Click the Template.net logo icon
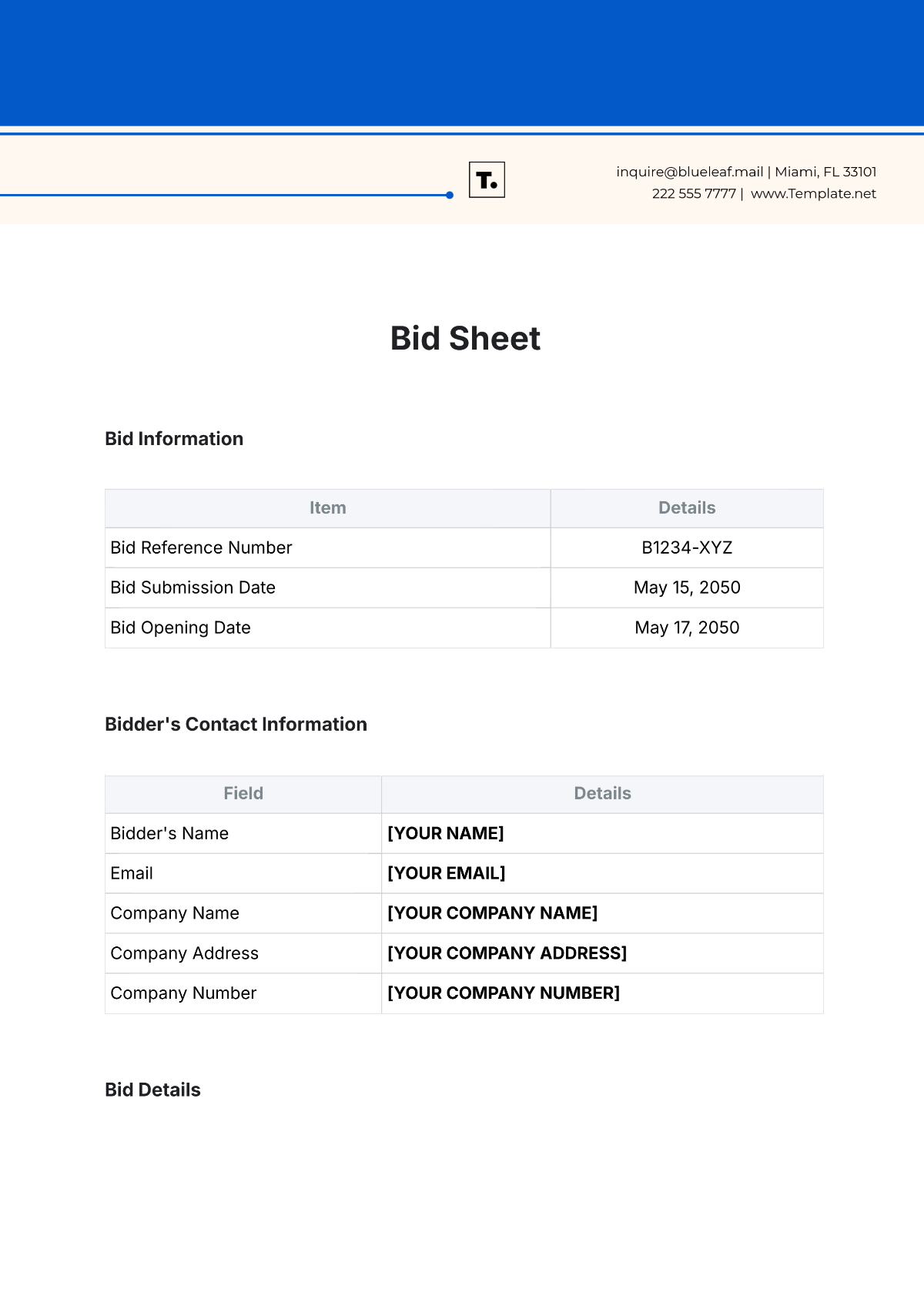Viewport: 924px width, 1306px height. coord(487,180)
